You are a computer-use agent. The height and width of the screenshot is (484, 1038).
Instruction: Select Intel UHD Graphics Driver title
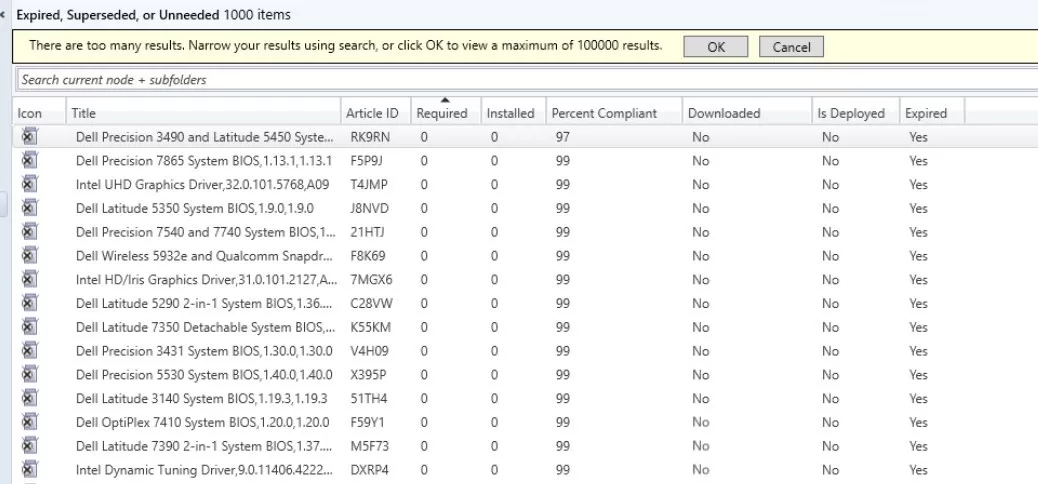coord(203,185)
